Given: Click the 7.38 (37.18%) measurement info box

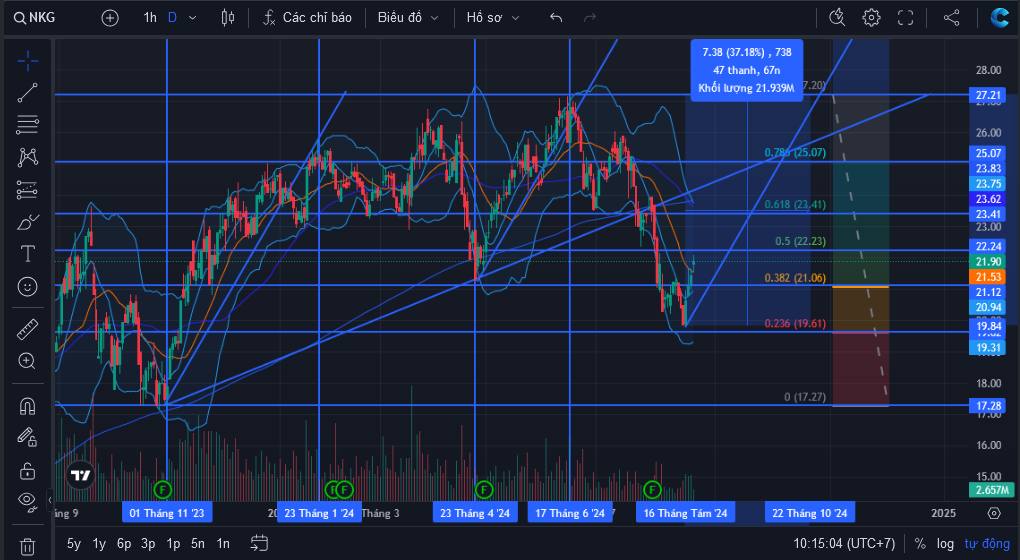Looking at the screenshot, I should [x=747, y=70].
